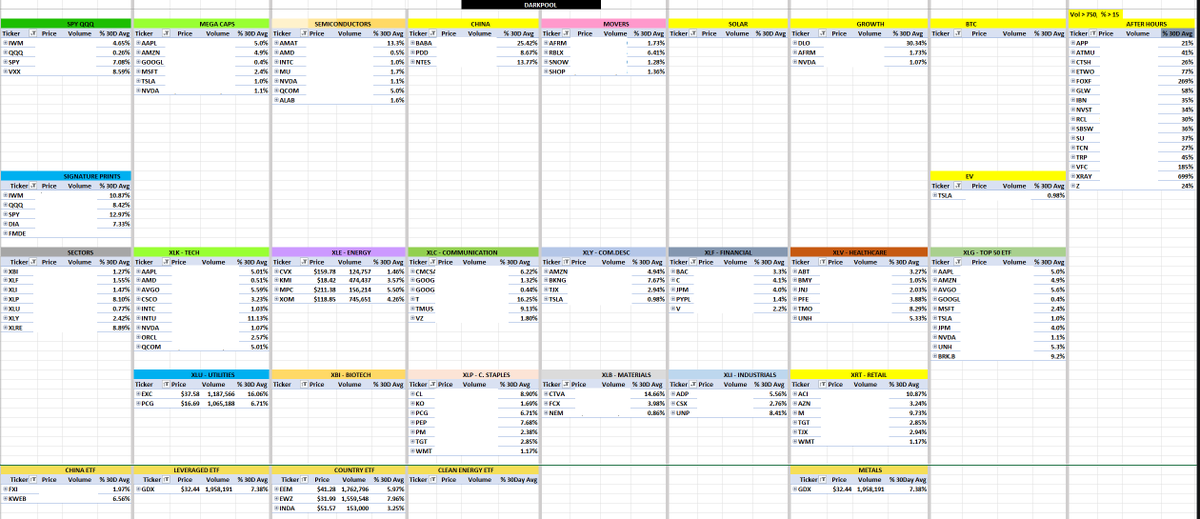This screenshot has height=519, width=1200.
Task: Open Ticker filter in XLE - ENERGY table
Action: click(303, 261)
